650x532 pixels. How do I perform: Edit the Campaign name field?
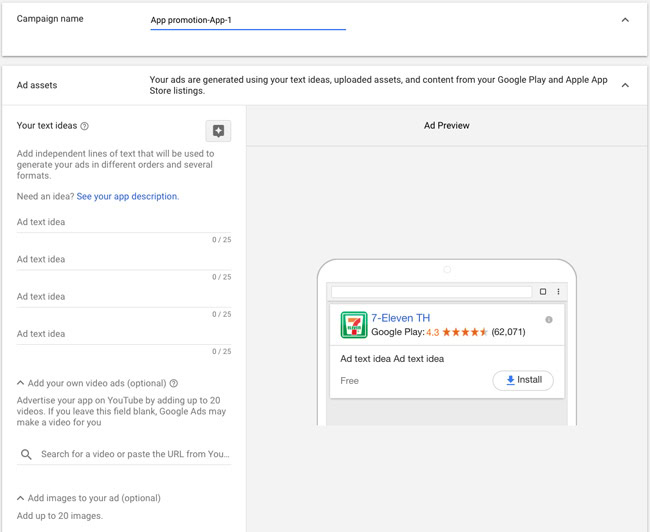(248, 20)
